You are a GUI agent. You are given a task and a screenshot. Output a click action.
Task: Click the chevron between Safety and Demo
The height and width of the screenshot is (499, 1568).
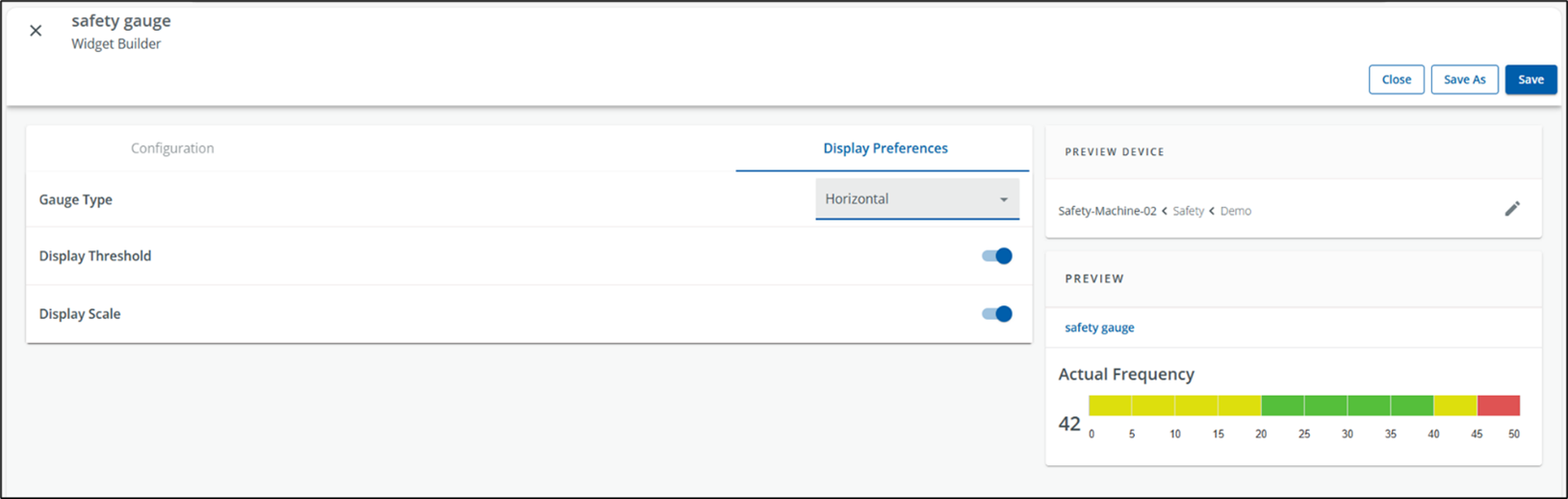pyautogui.click(x=1212, y=211)
